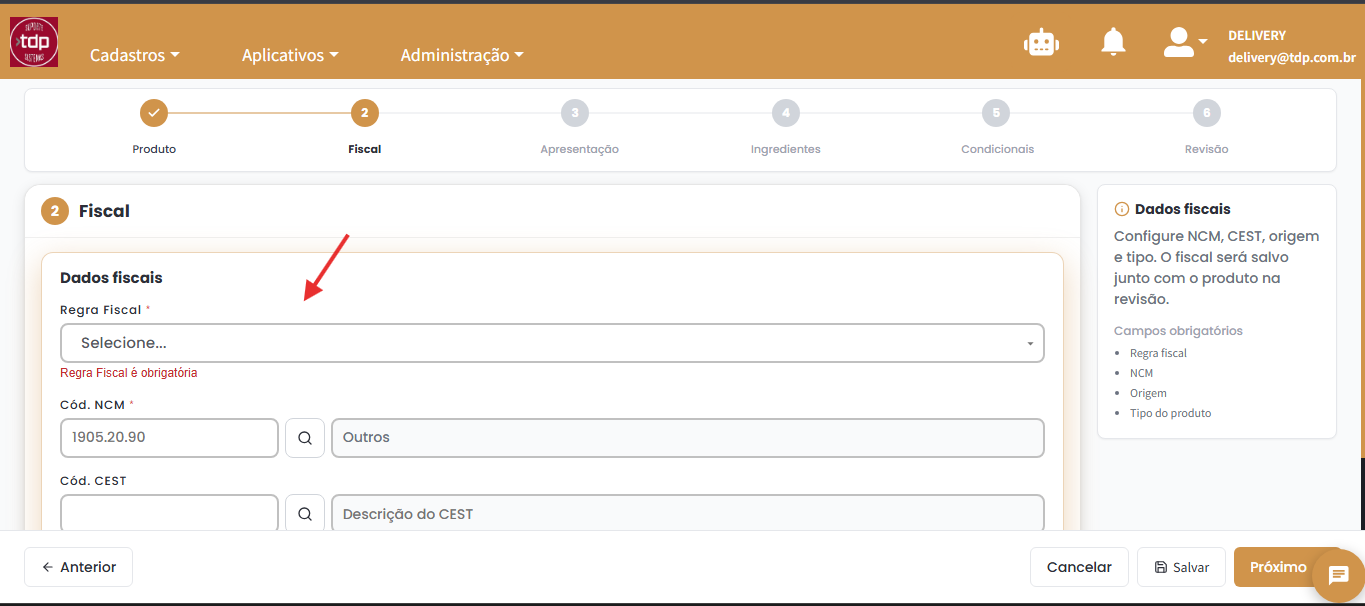The width and height of the screenshot is (1365, 606).
Task: Click the completed Produto step checkmark
Action: click(154, 113)
